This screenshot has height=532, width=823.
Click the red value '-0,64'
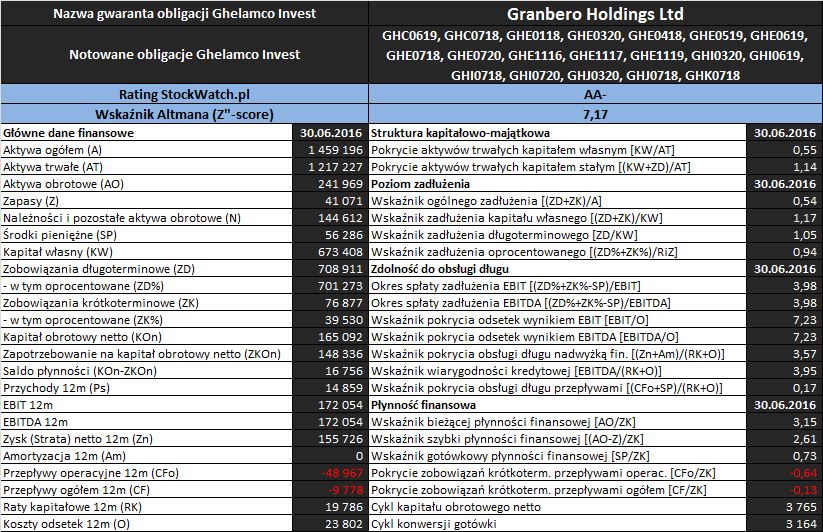tap(803, 473)
